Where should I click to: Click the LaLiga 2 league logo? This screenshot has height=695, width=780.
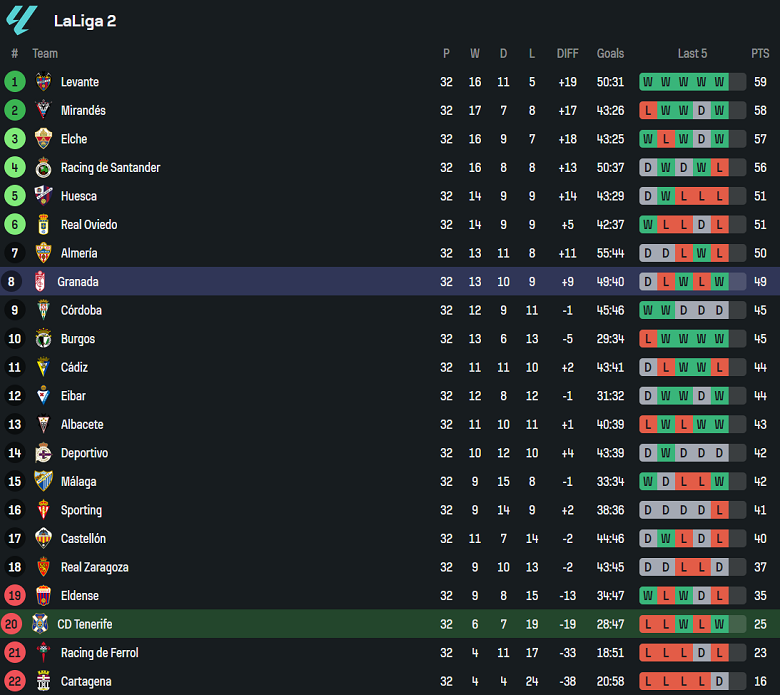tap(21, 19)
